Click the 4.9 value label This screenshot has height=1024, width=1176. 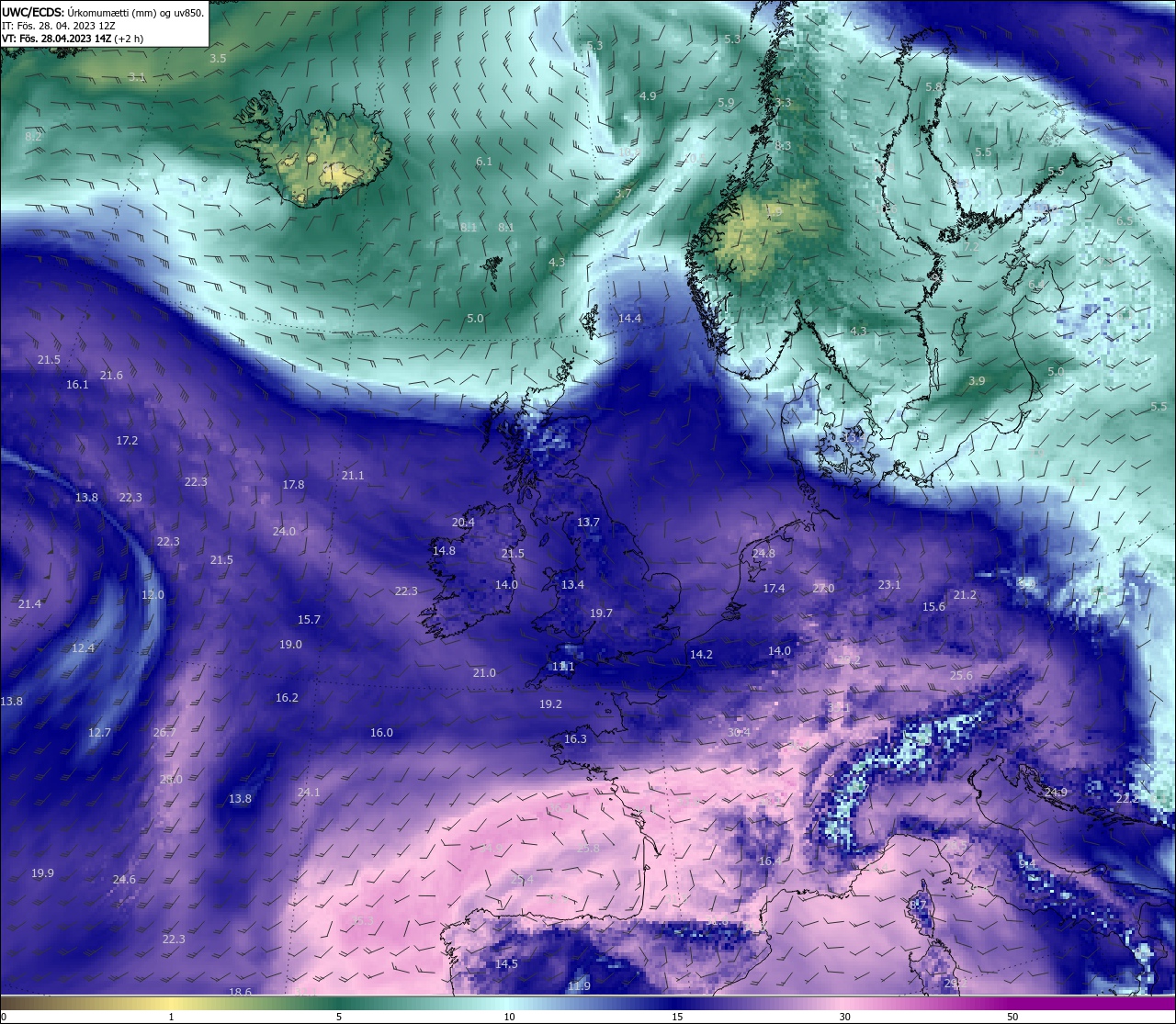pos(648,96)
